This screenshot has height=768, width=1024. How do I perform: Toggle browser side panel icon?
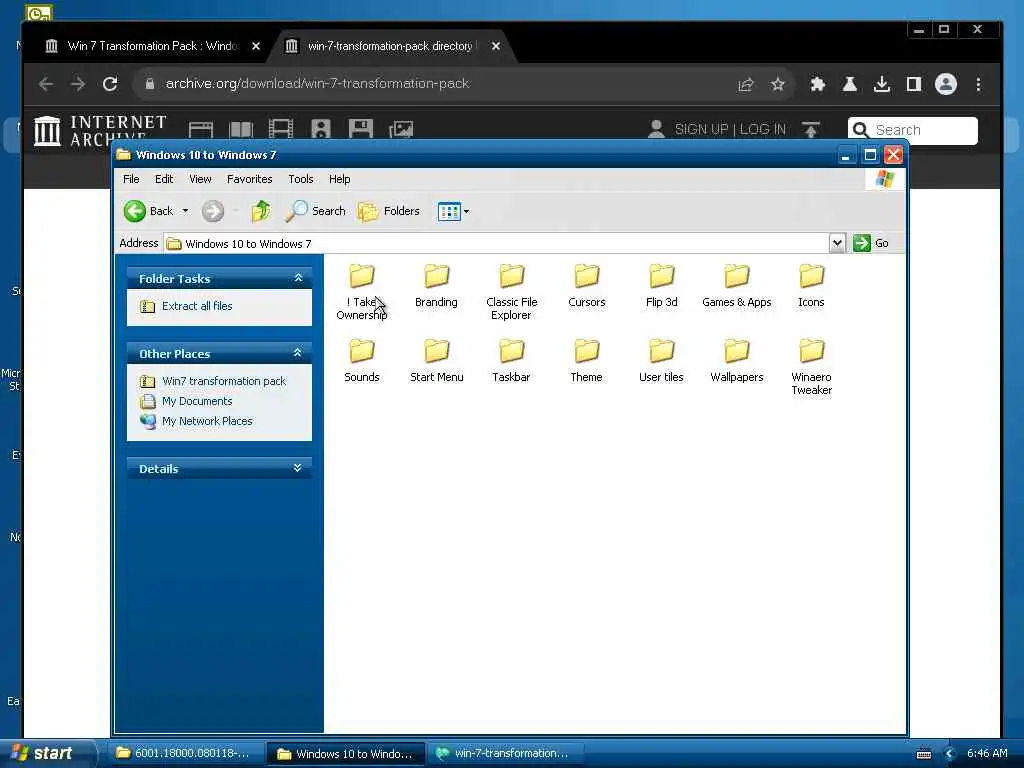(914, 84)
